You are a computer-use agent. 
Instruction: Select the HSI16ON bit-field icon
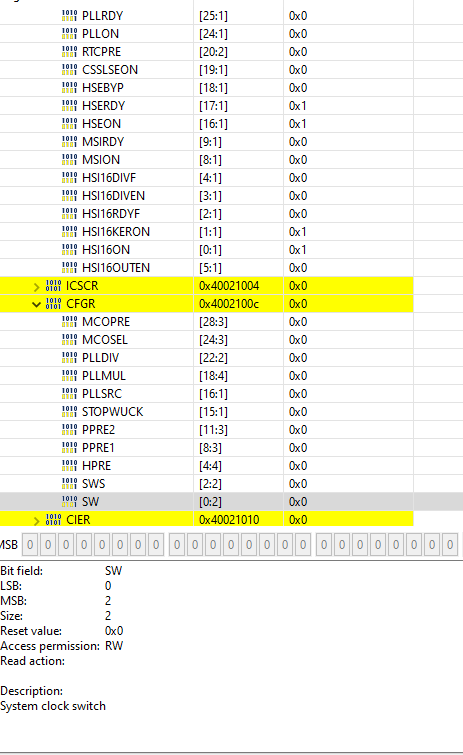pyautogui.click(x=69, y=250)
